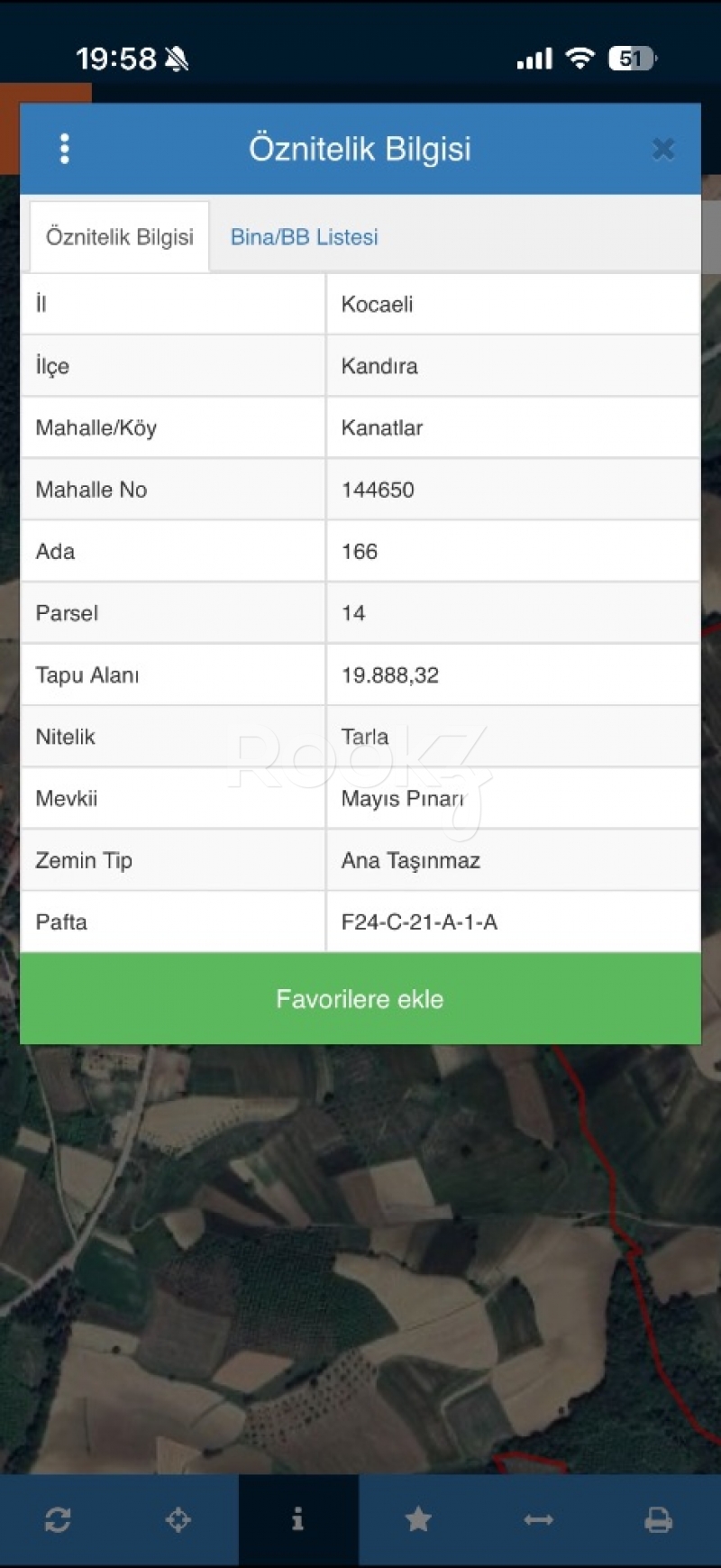Tap the Mahalle No value 144650

378,490
